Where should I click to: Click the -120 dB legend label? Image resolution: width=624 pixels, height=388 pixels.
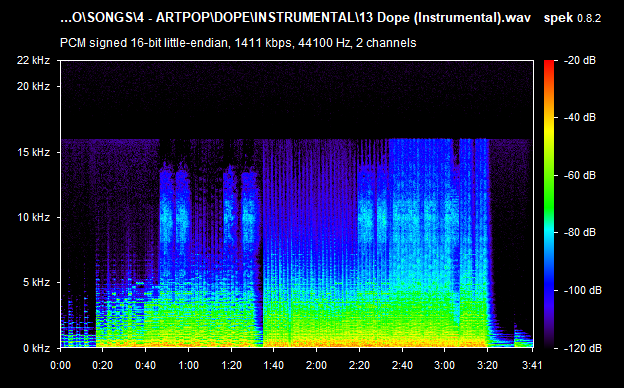[x=583, y=348]
